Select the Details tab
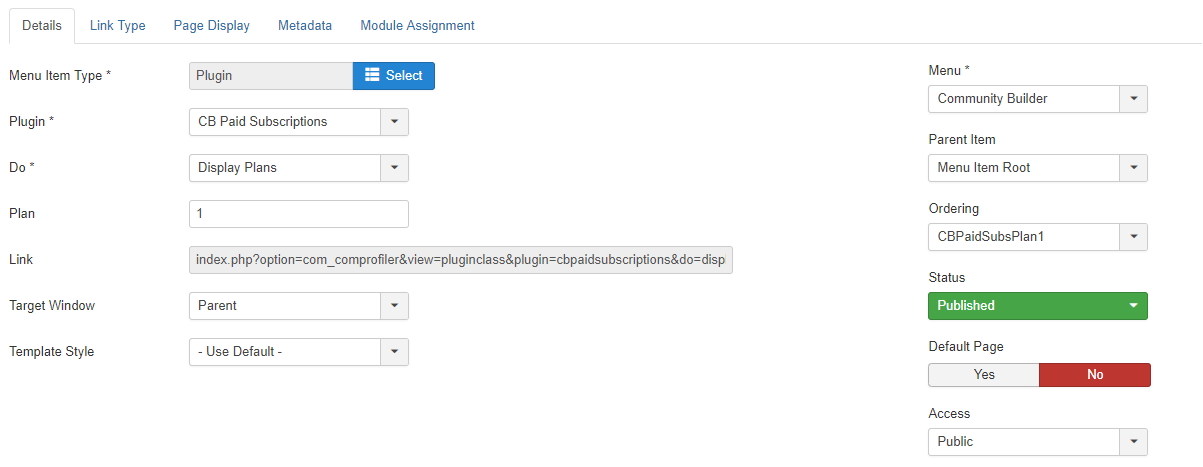This screenshot has width=1203, height=467. click(42, 26)
